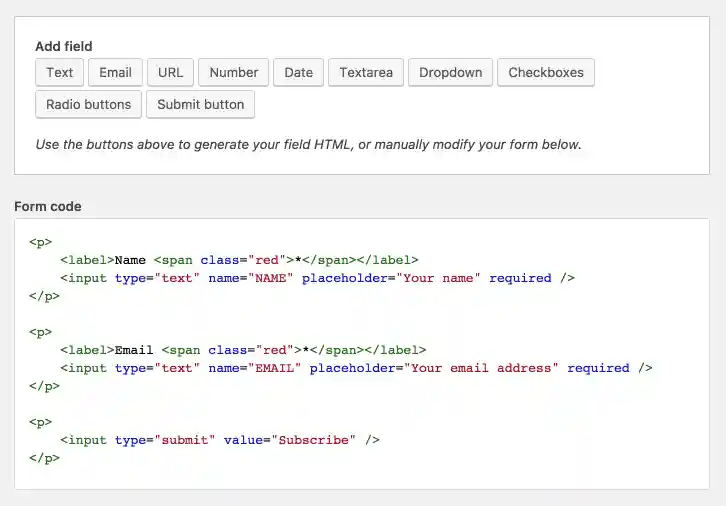Click the input line with name="NAME"

317,278
